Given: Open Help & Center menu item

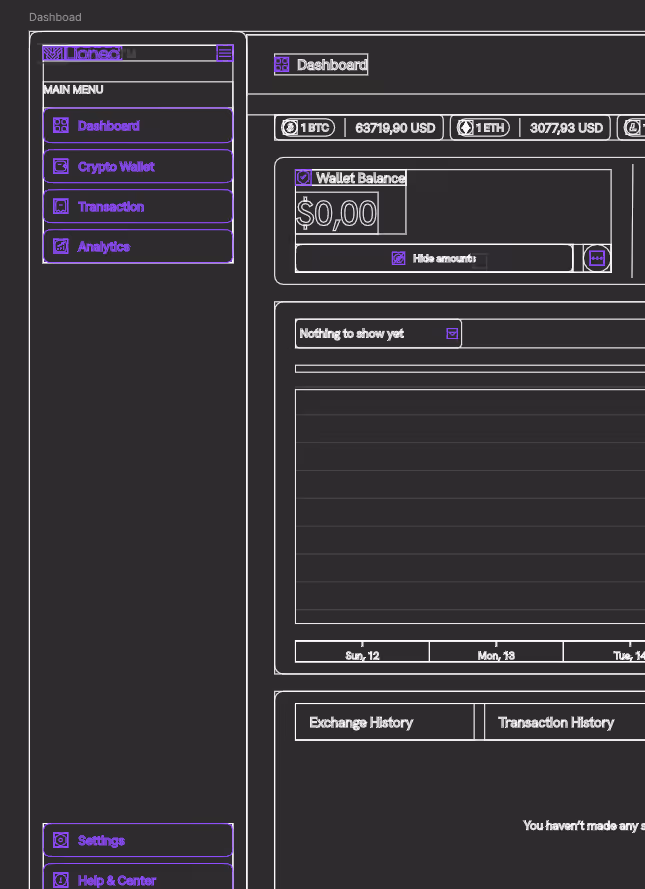Looking at the screenshot, I should [x=138, y=878].
